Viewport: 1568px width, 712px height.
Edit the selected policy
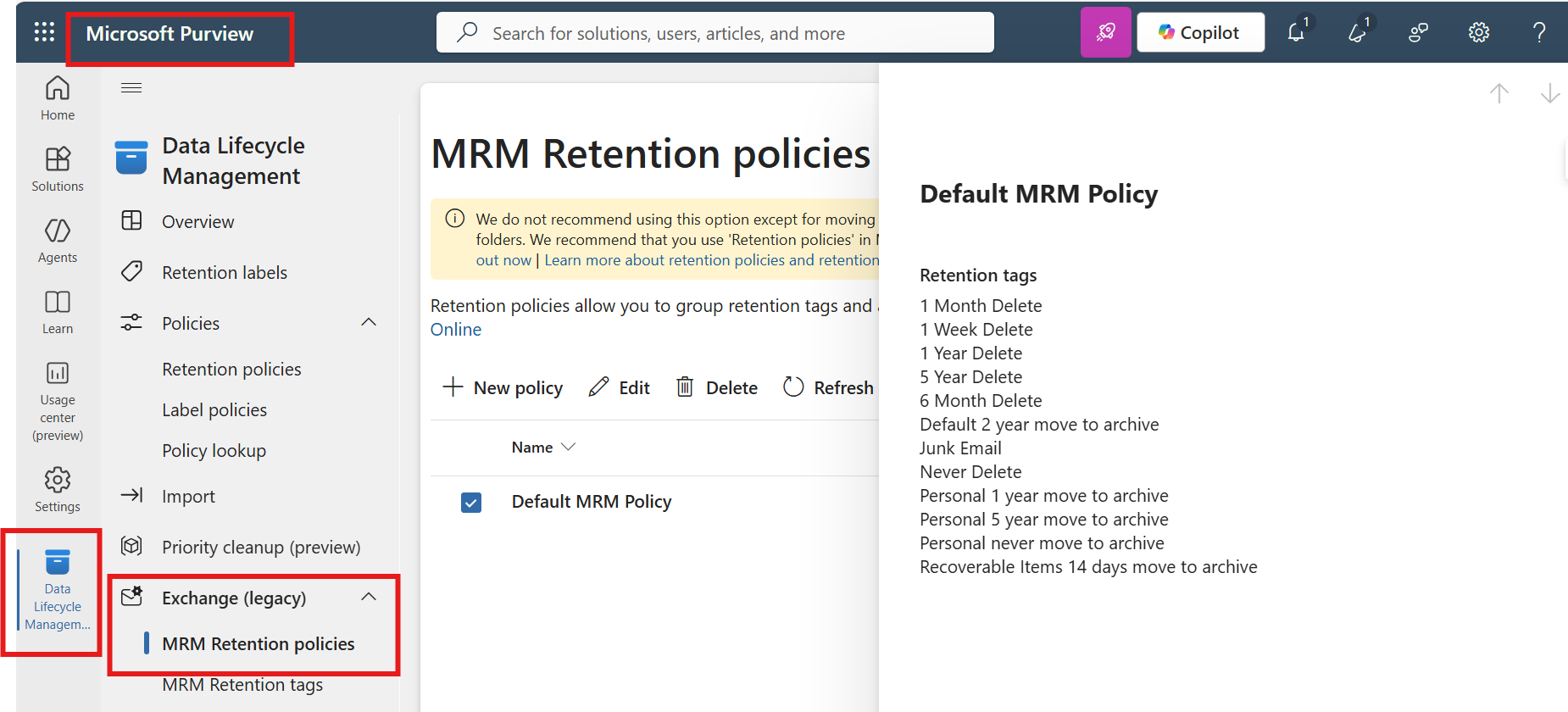(620, 387)
